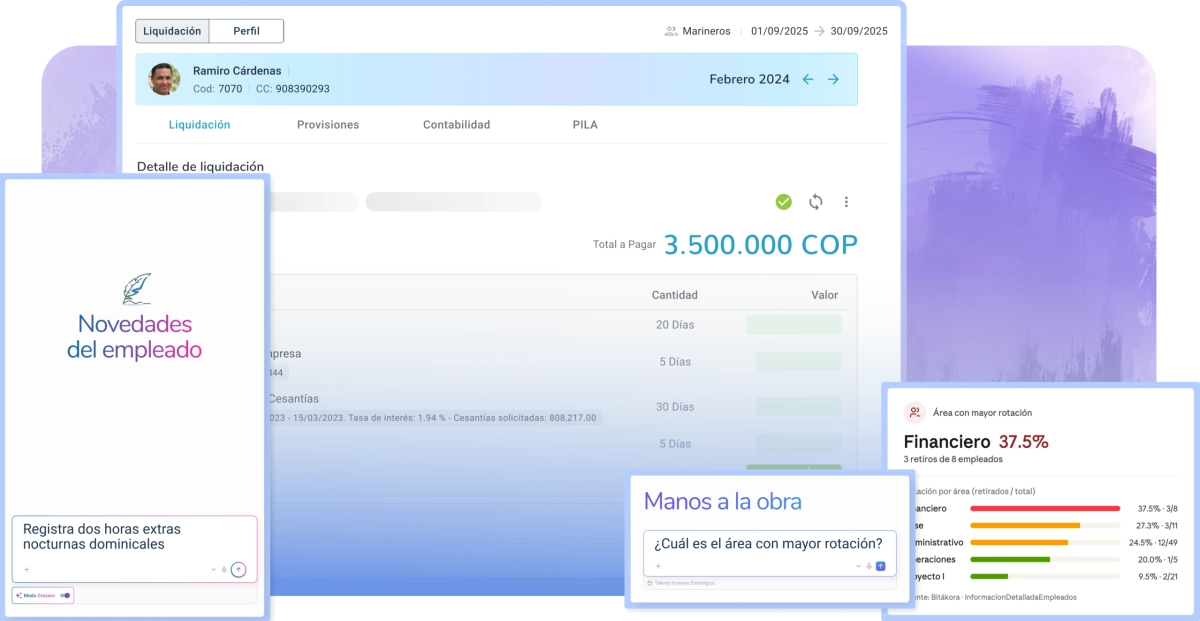Click the 'Manos a la obra' heading
This screenshot has width=1200, height=621.
pyautogui.click(x=723, y=501)
